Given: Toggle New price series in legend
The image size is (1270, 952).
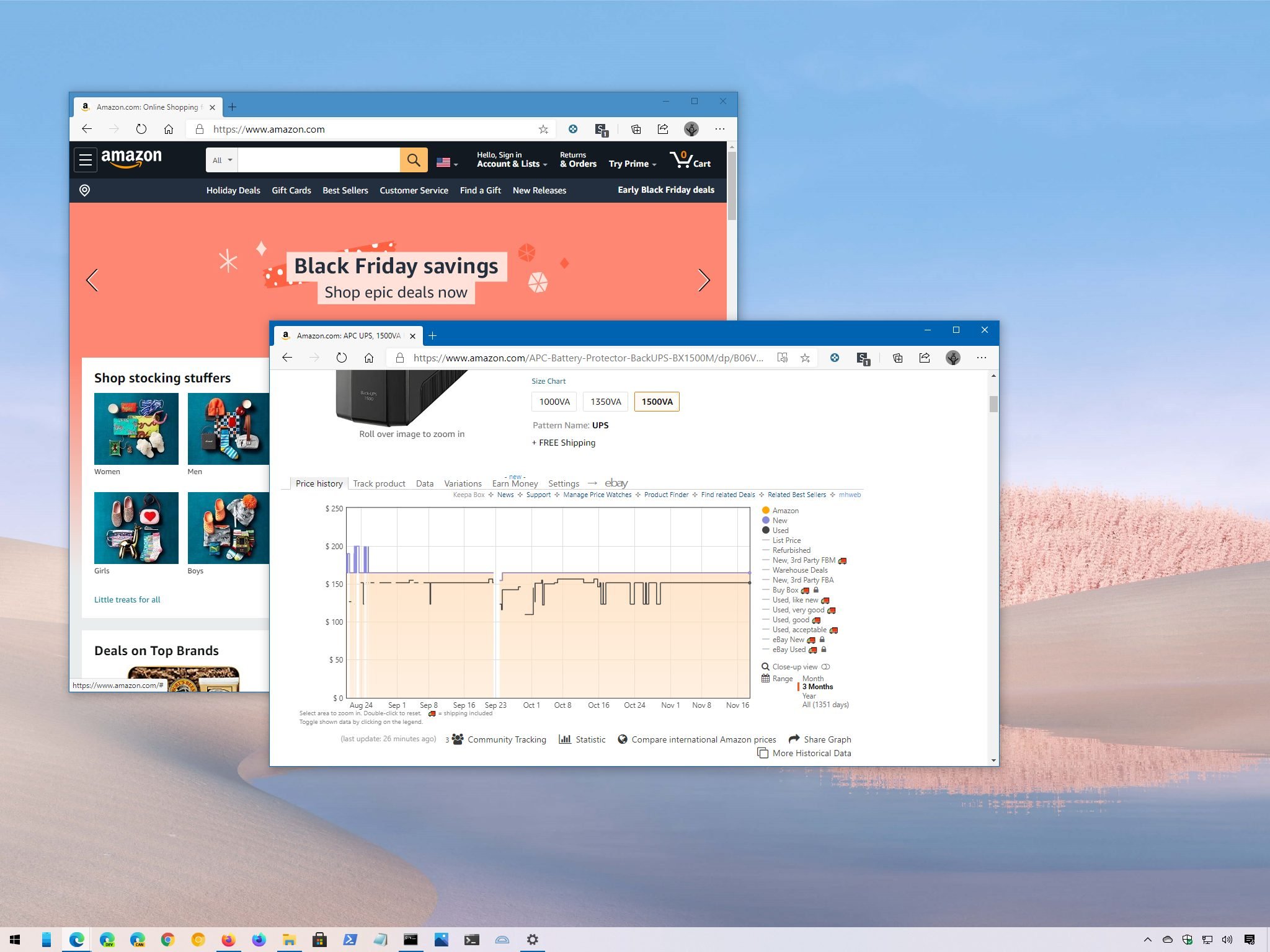Looking at the screenshot, I should click(775, 521).
